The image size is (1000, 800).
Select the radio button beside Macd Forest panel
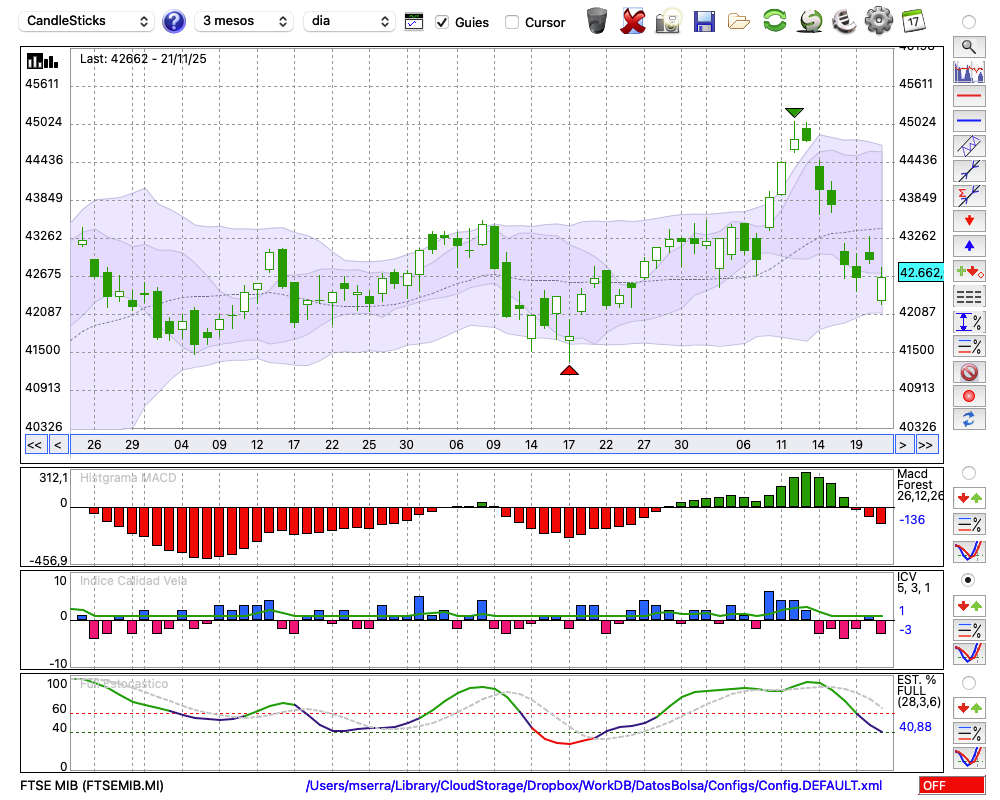(968, 472)
